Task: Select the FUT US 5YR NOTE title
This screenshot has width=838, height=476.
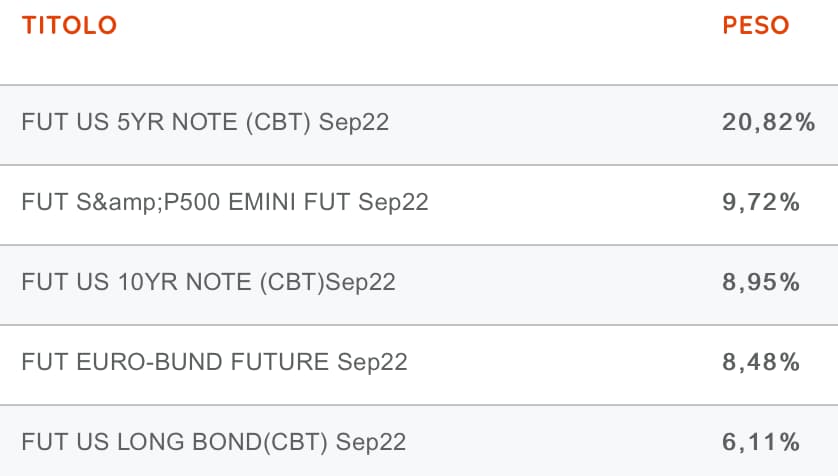Action: point(205,123)
